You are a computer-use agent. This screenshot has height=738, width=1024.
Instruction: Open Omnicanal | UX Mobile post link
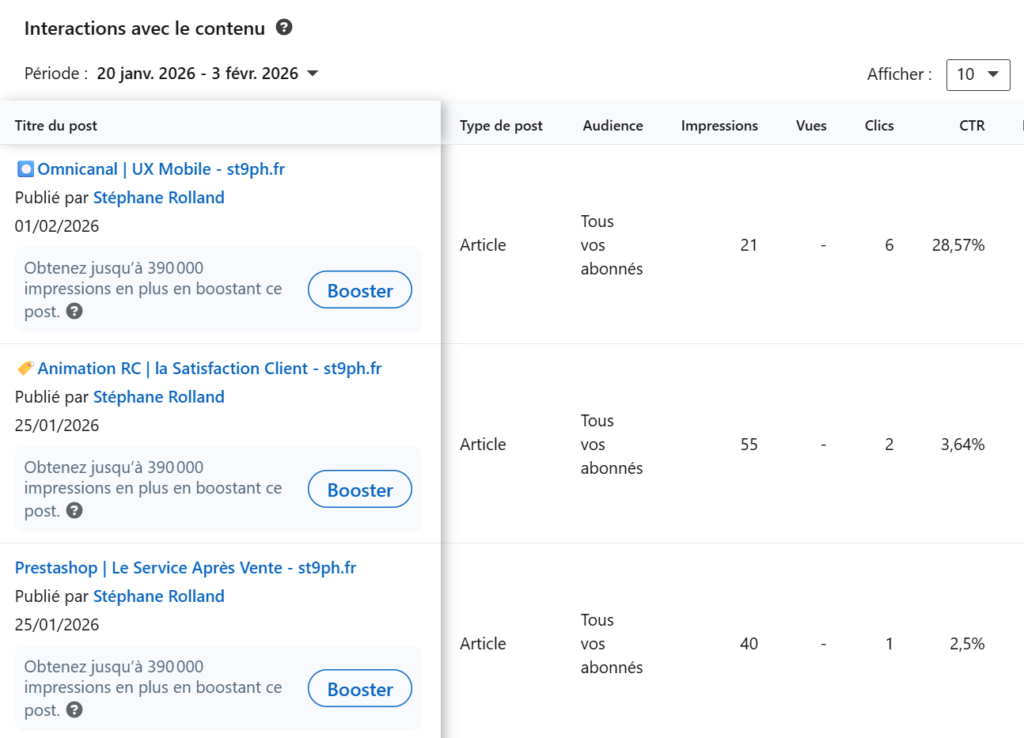coord(160,169)
